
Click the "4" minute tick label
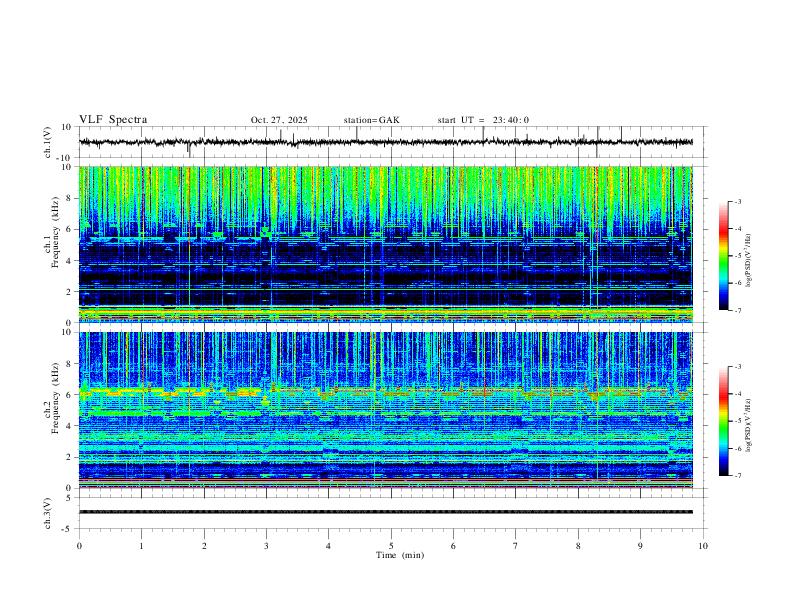[x=329, y=546]
